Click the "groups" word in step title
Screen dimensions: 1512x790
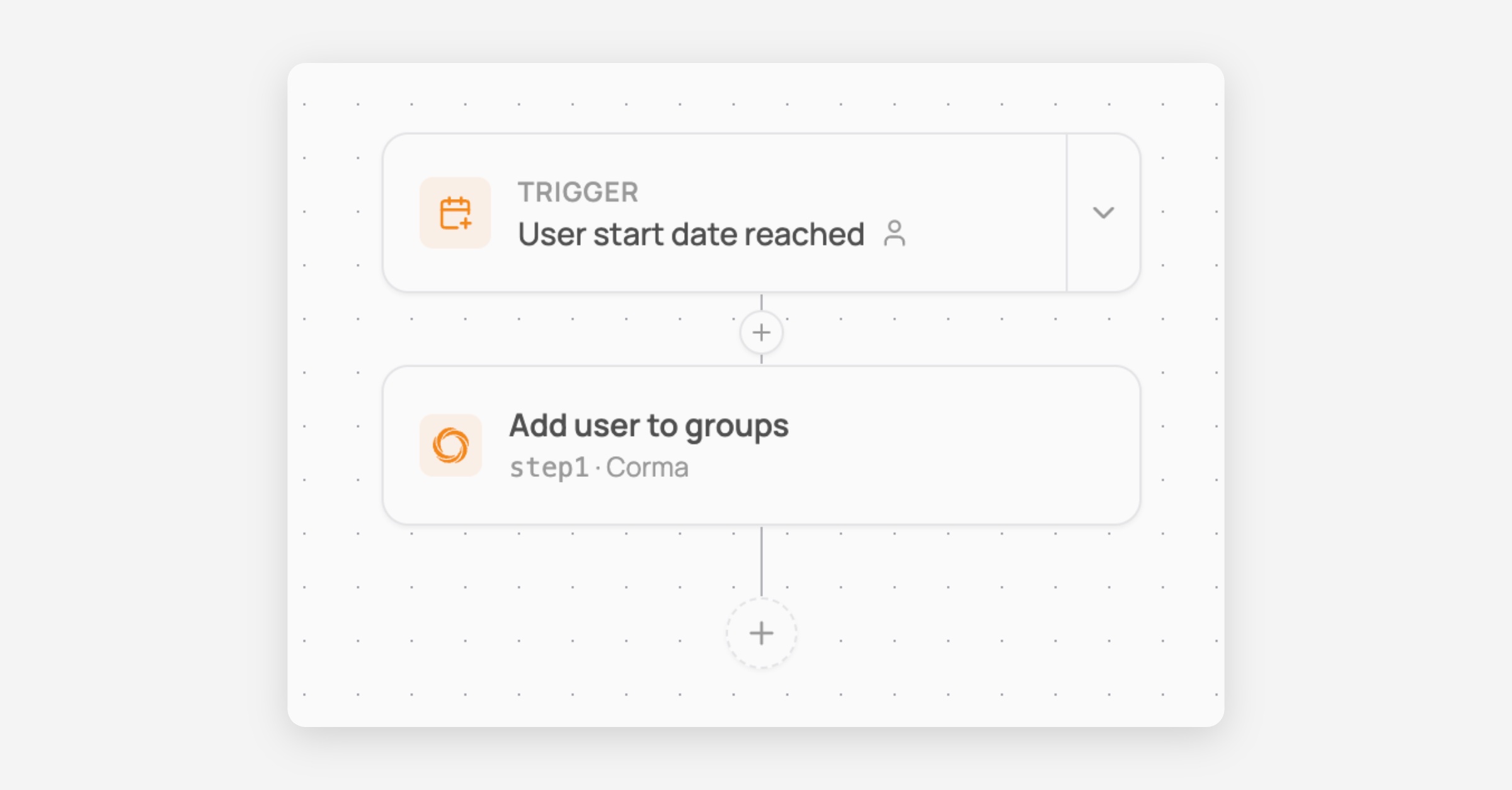pyautogui.click(x=736, y=427)
